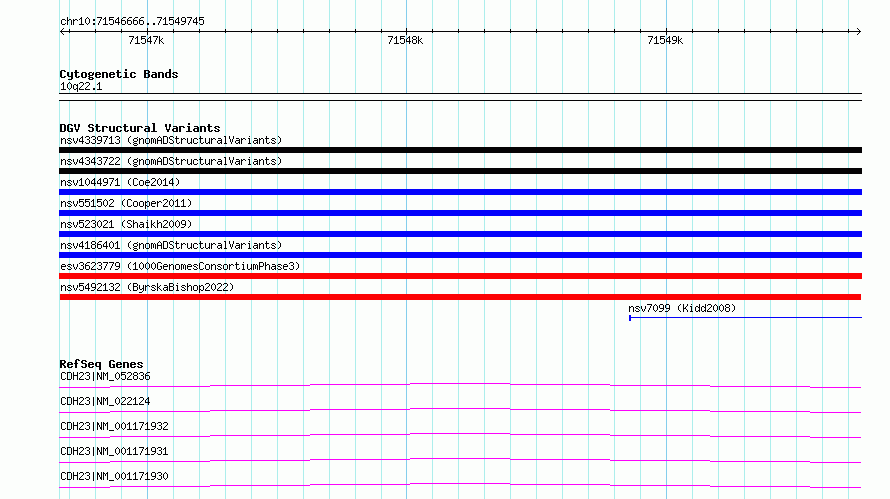Open variant nsv523021 (Shaikh2009) label
Image resolution: width=890 pixels, height=499 pixels.
[x=126, y=224]
